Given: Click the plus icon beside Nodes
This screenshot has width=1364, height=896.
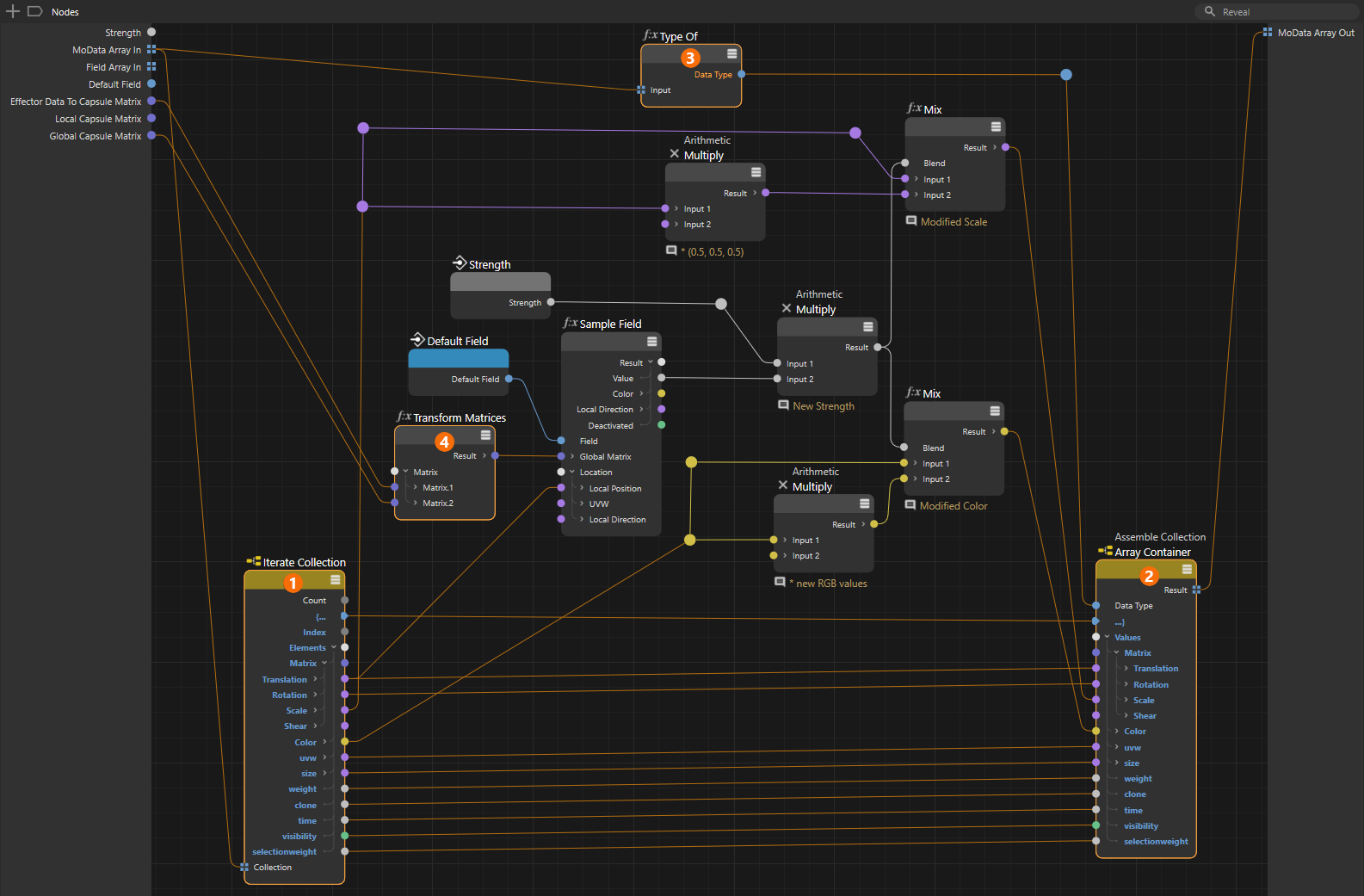Looking at the screenshot, I should (x=13, y=11).
